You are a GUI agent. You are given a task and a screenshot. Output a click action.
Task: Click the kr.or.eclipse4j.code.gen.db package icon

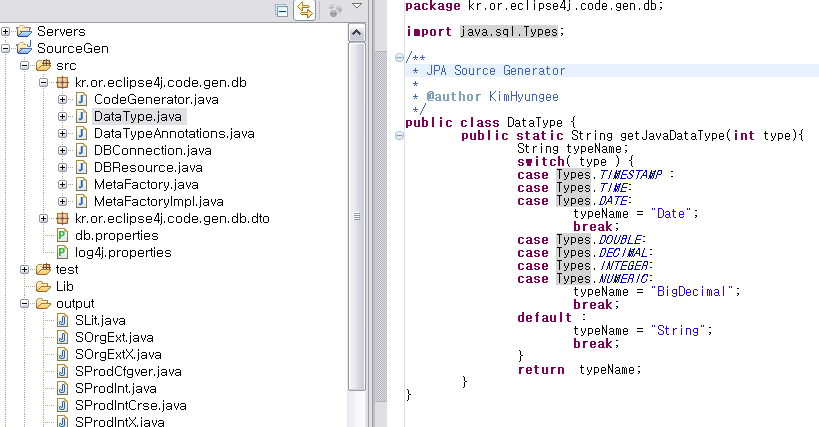coord(63,82)
